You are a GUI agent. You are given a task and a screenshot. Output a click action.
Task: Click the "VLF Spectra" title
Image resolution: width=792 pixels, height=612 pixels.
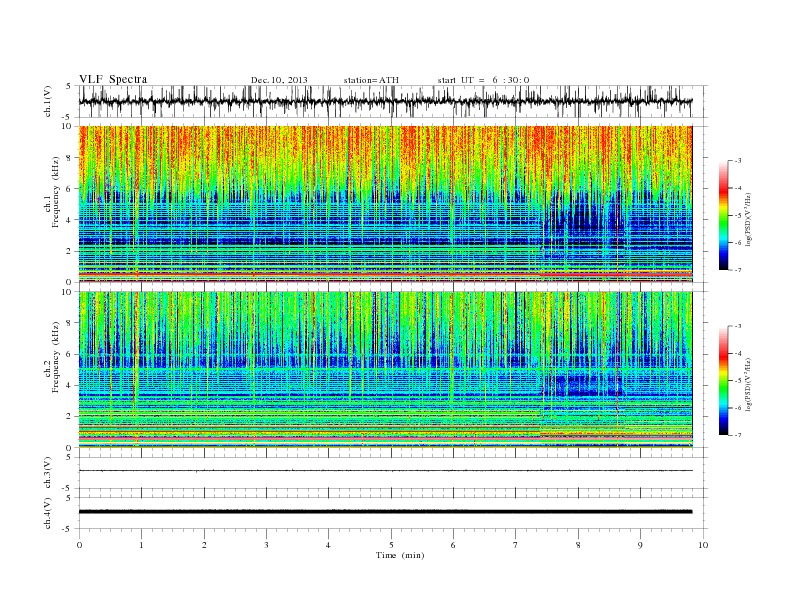pyautogui.click(x=113, y=79)
